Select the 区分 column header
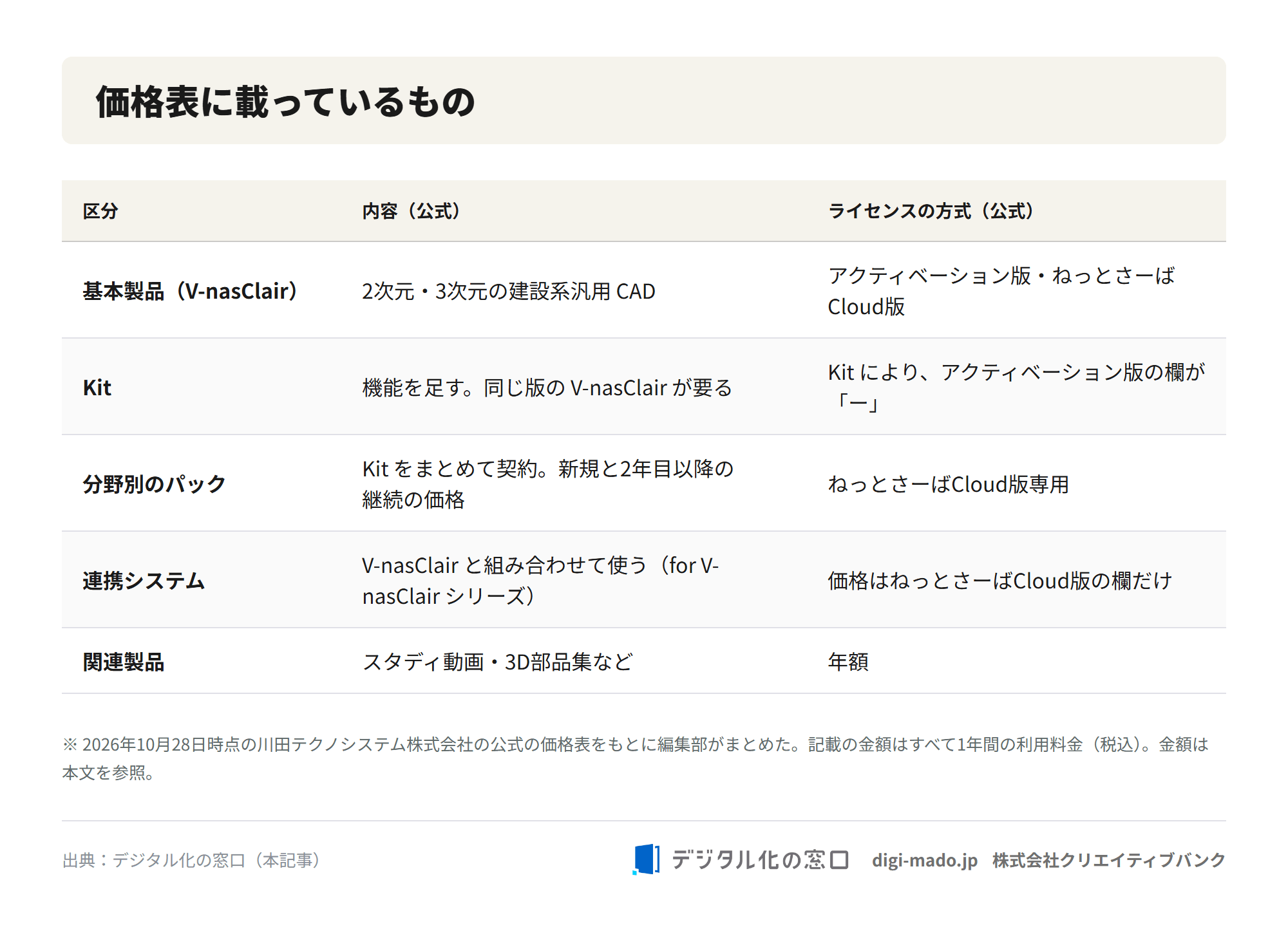This screenshot has height=936, width=1288. pos(100,211)
